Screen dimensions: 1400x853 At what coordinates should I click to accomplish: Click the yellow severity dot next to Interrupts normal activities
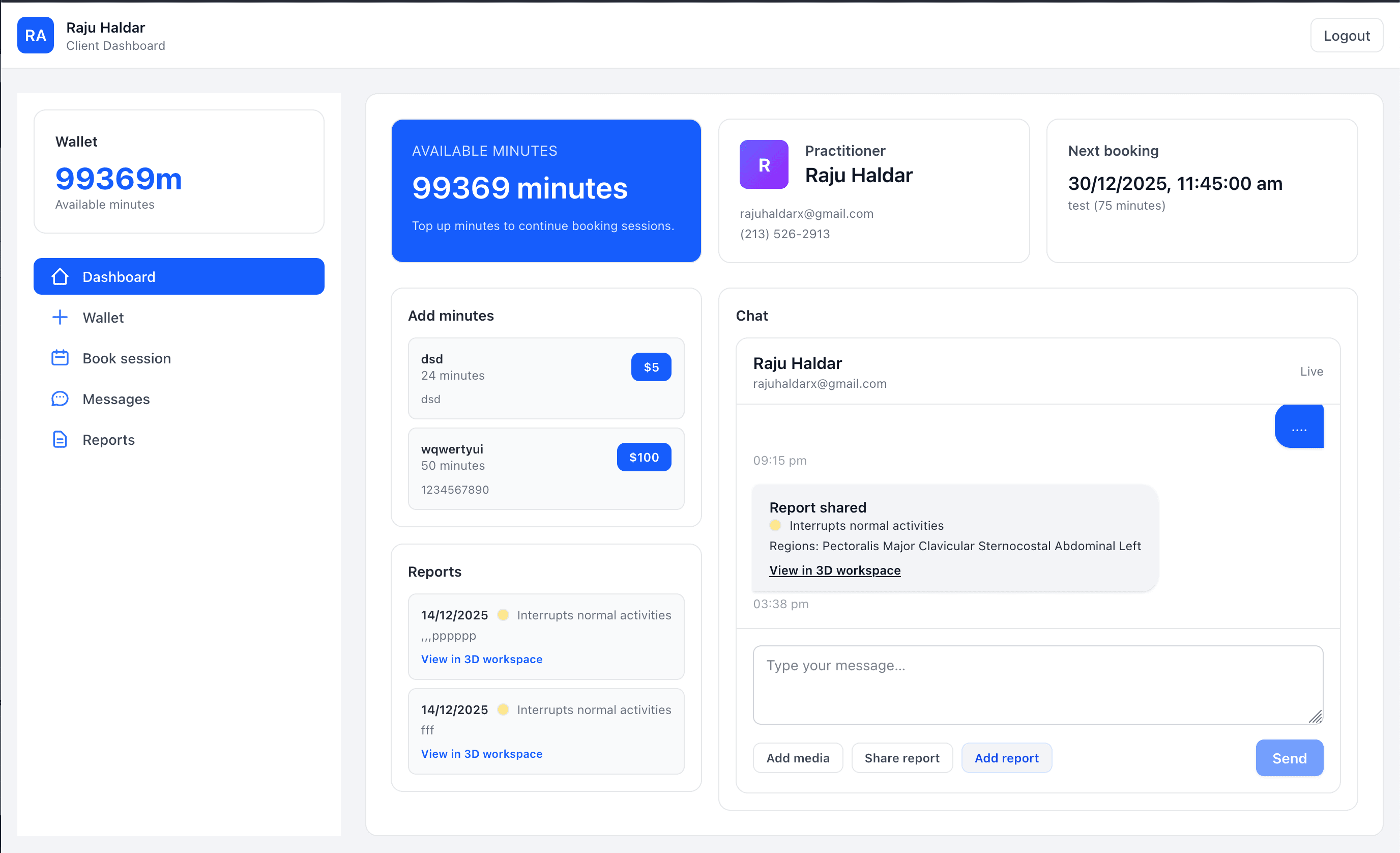coord(775,526)
